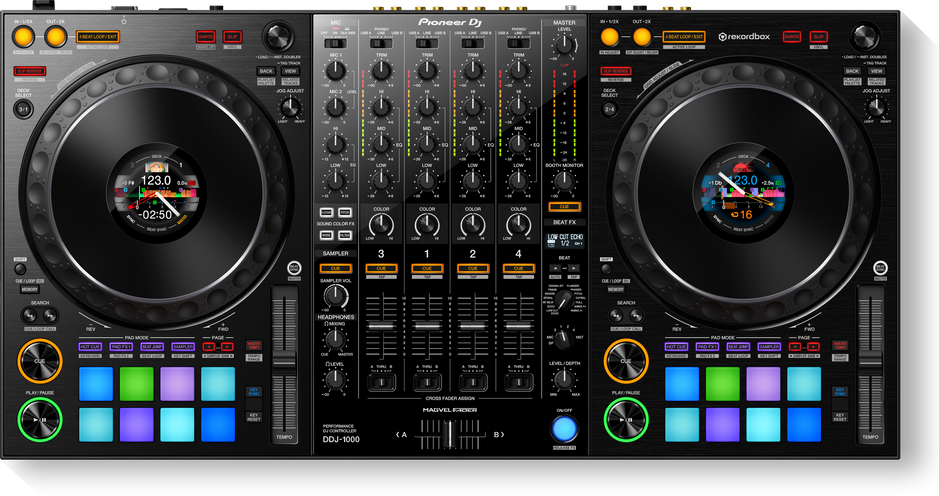Viewport: 939px width, 496px height.
Task: Click the blue BEAT FX ON/OFF button
Action: point(564,428)
